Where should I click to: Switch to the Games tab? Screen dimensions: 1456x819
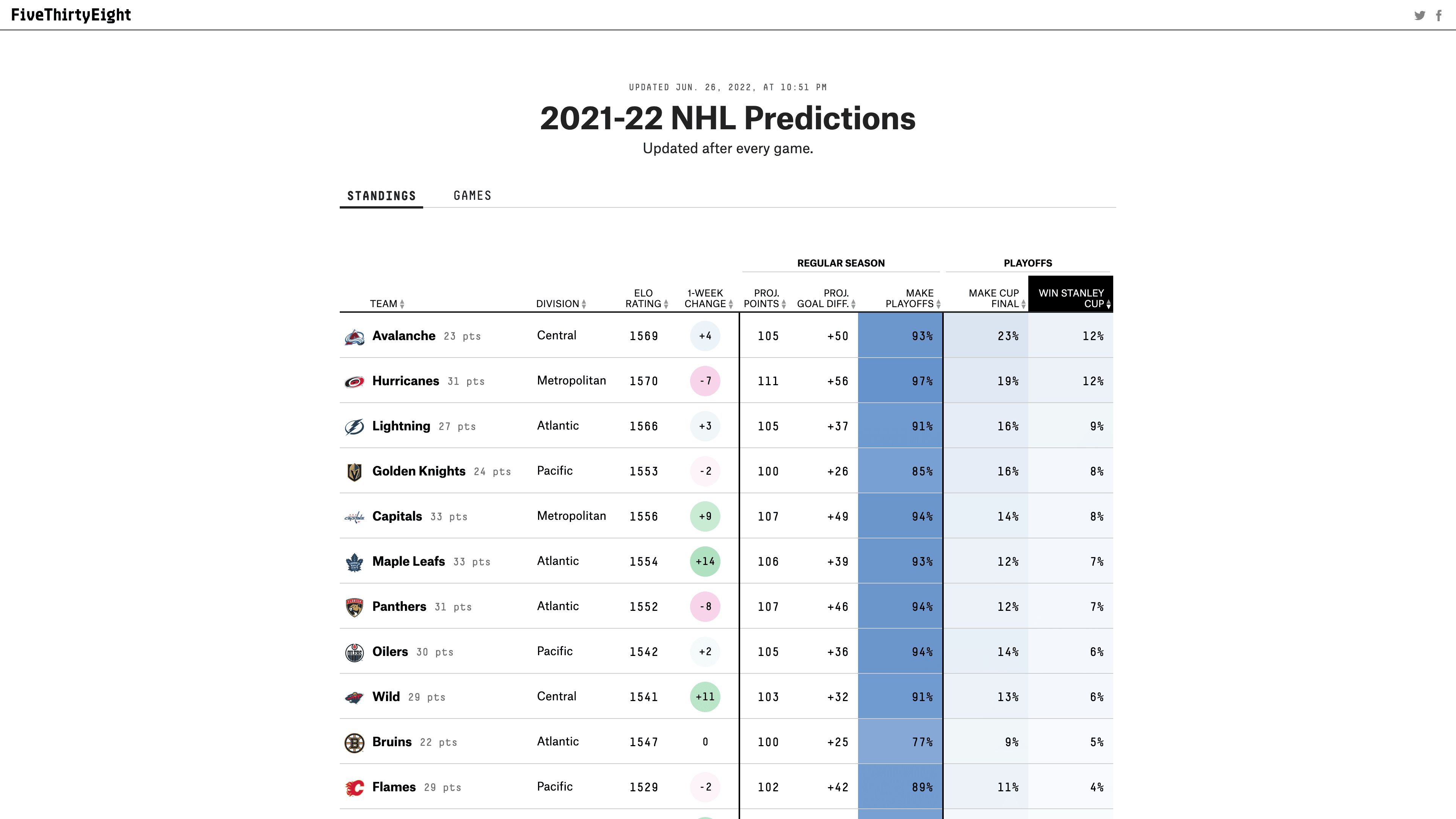click(x=472, y=196)
